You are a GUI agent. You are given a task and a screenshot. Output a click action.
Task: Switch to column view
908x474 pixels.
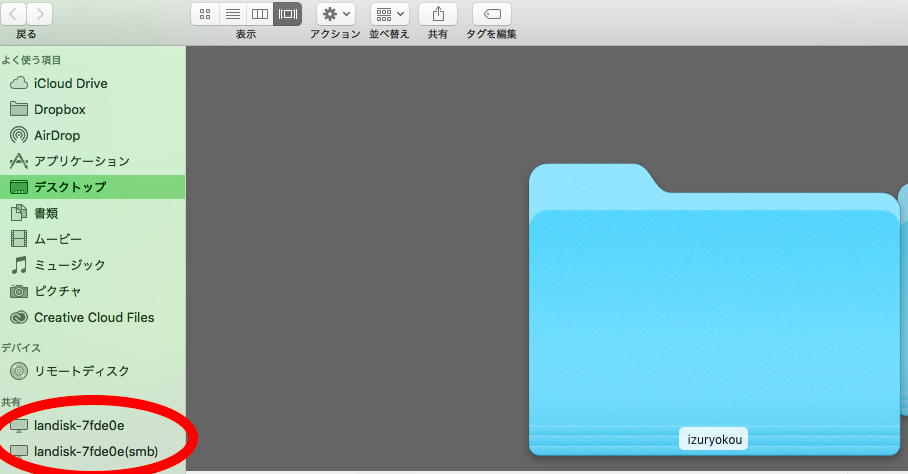coord(260,14)
